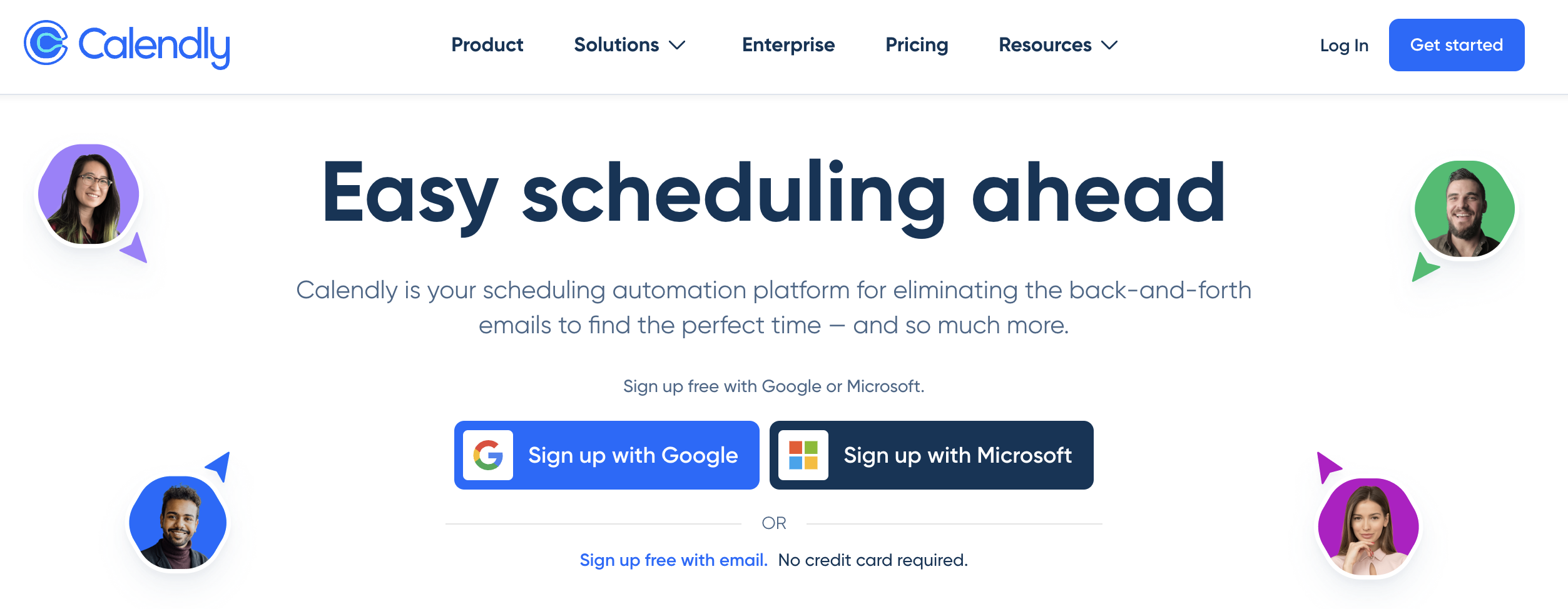Screen dimensions: 1568x609
Task: Click the Calendly circular logo icon
Action: pyautogui.click(x=46, y=43)
